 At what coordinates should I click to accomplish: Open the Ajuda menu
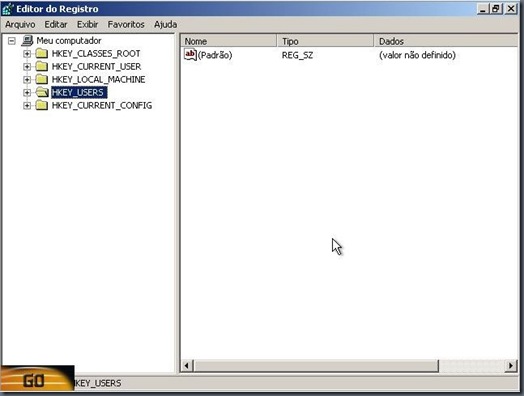click(165, 24)
